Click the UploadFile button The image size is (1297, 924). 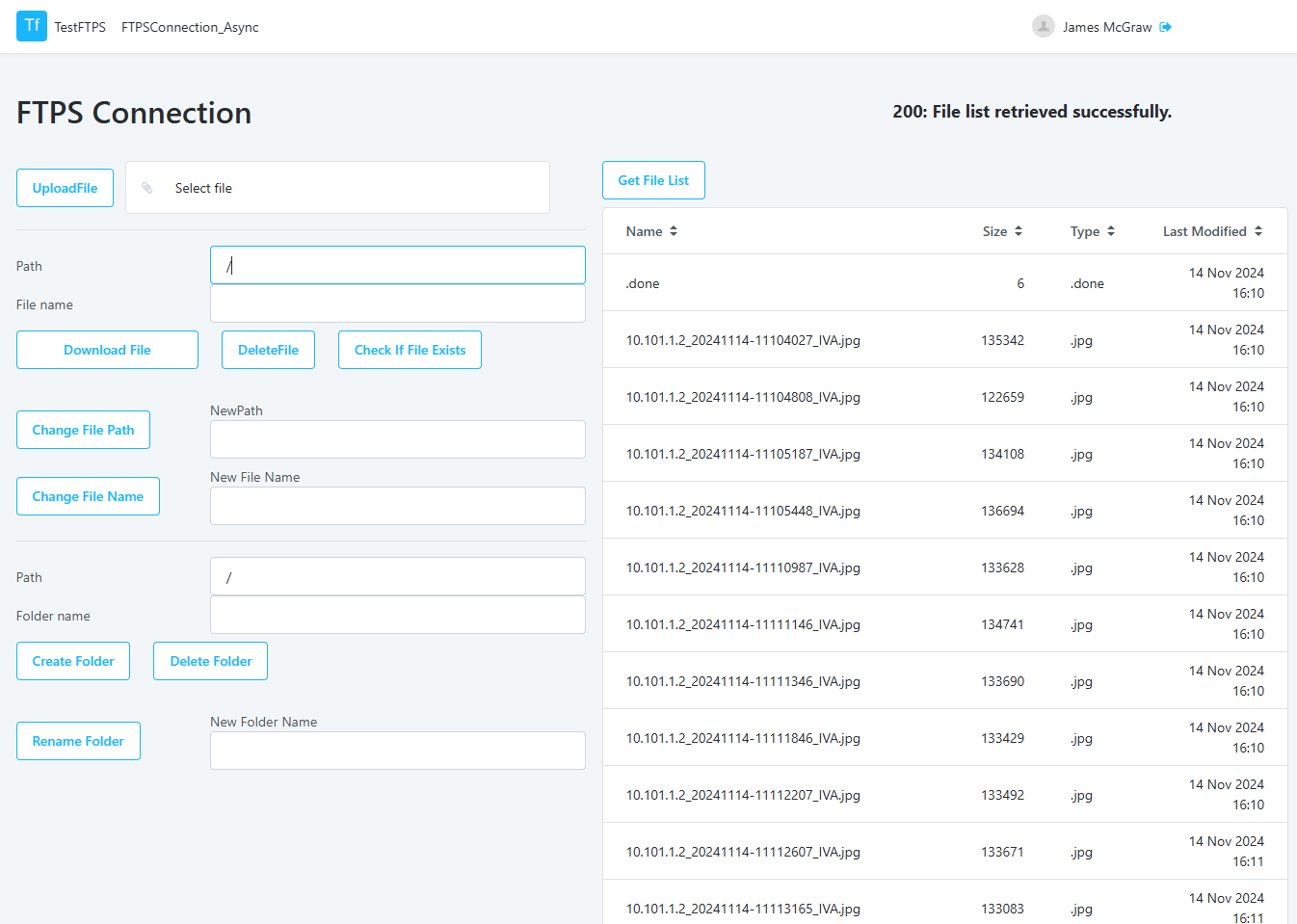coord(65,188)
